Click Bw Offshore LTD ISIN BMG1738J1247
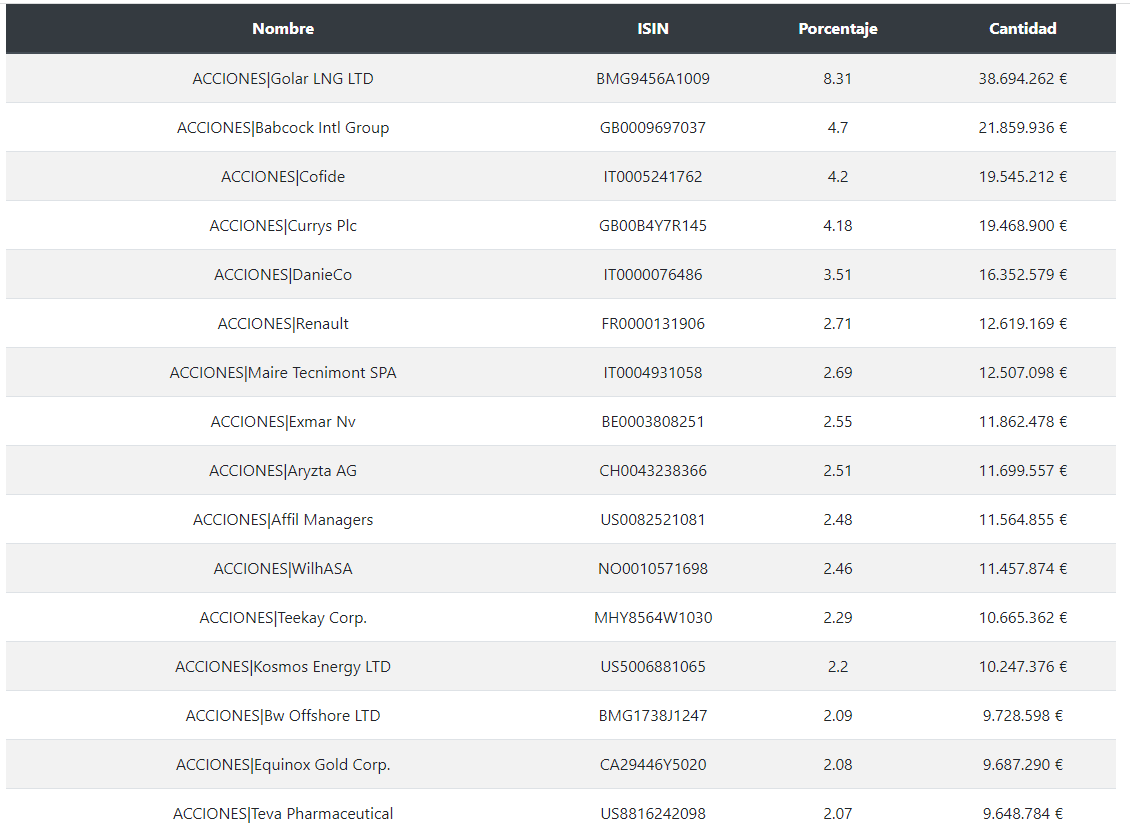This screenshot has height=826, width=1130. [652, 715]
